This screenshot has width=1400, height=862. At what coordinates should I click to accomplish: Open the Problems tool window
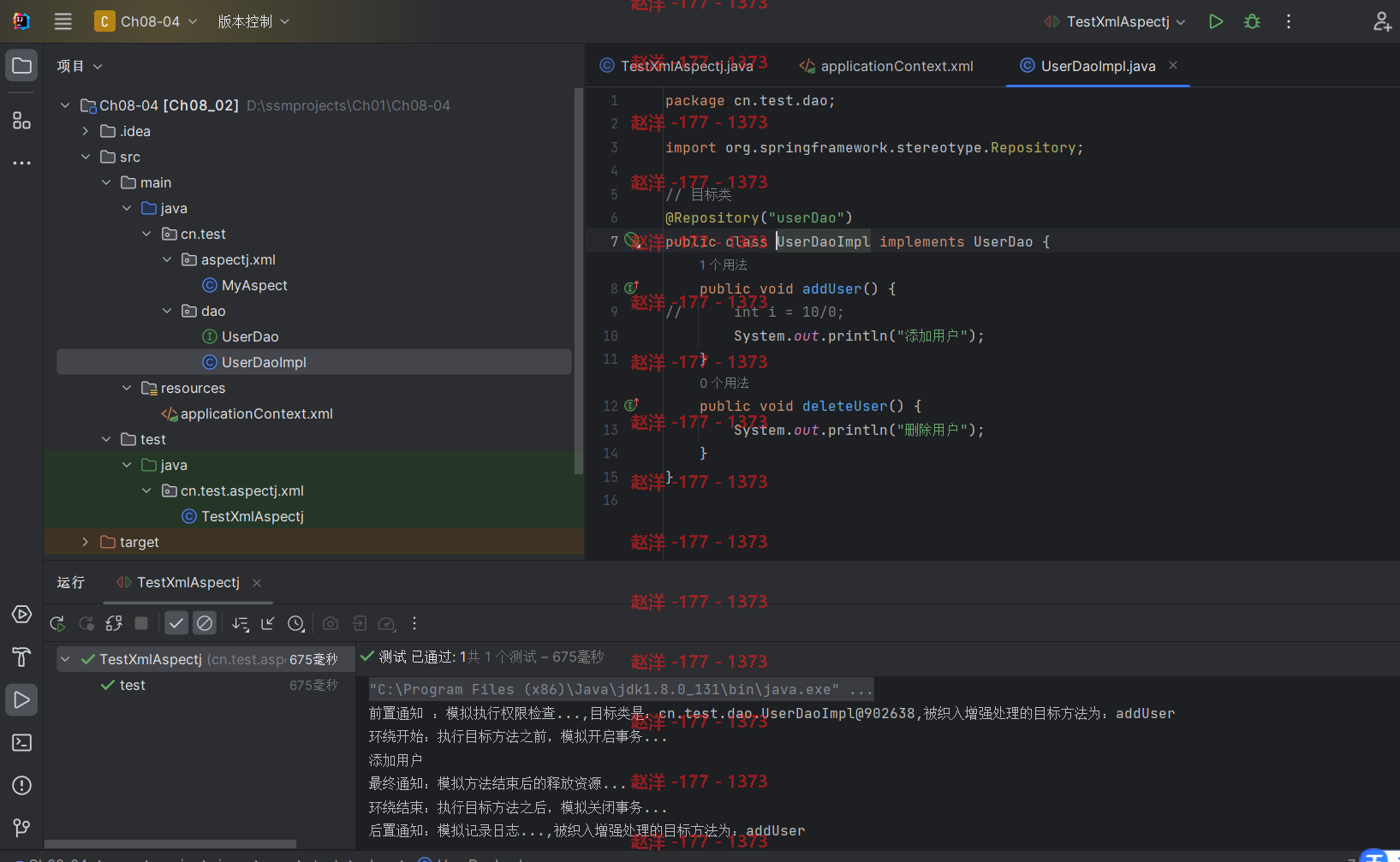(x=21, y=785)
